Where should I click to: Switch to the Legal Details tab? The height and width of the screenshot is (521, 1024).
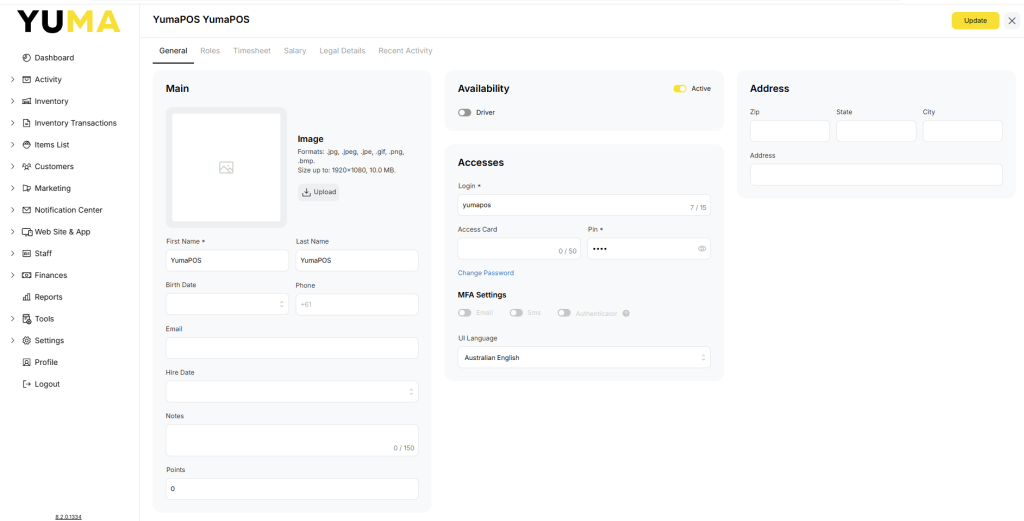coord(342,51)
